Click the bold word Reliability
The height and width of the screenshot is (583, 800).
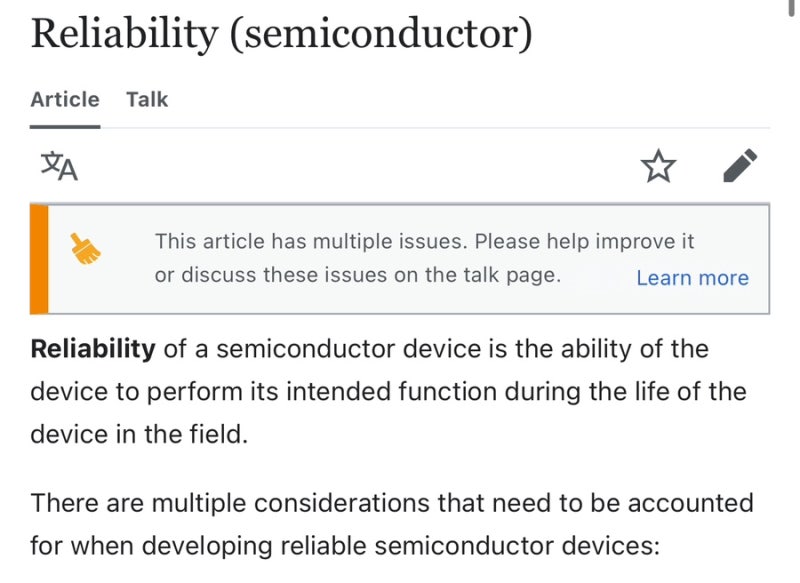click(93, 350)
